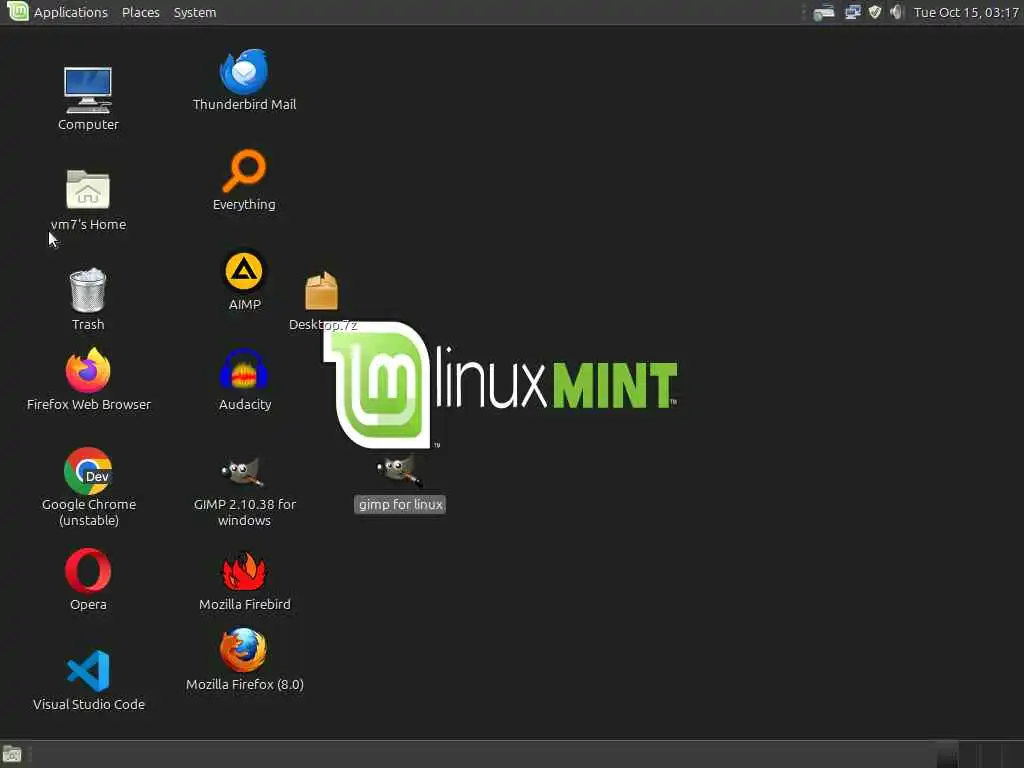The width and height of the screenshot is (1024, 768).
Task: Click the show desktop button in bottom panel
Action: [x=12, y=755]
